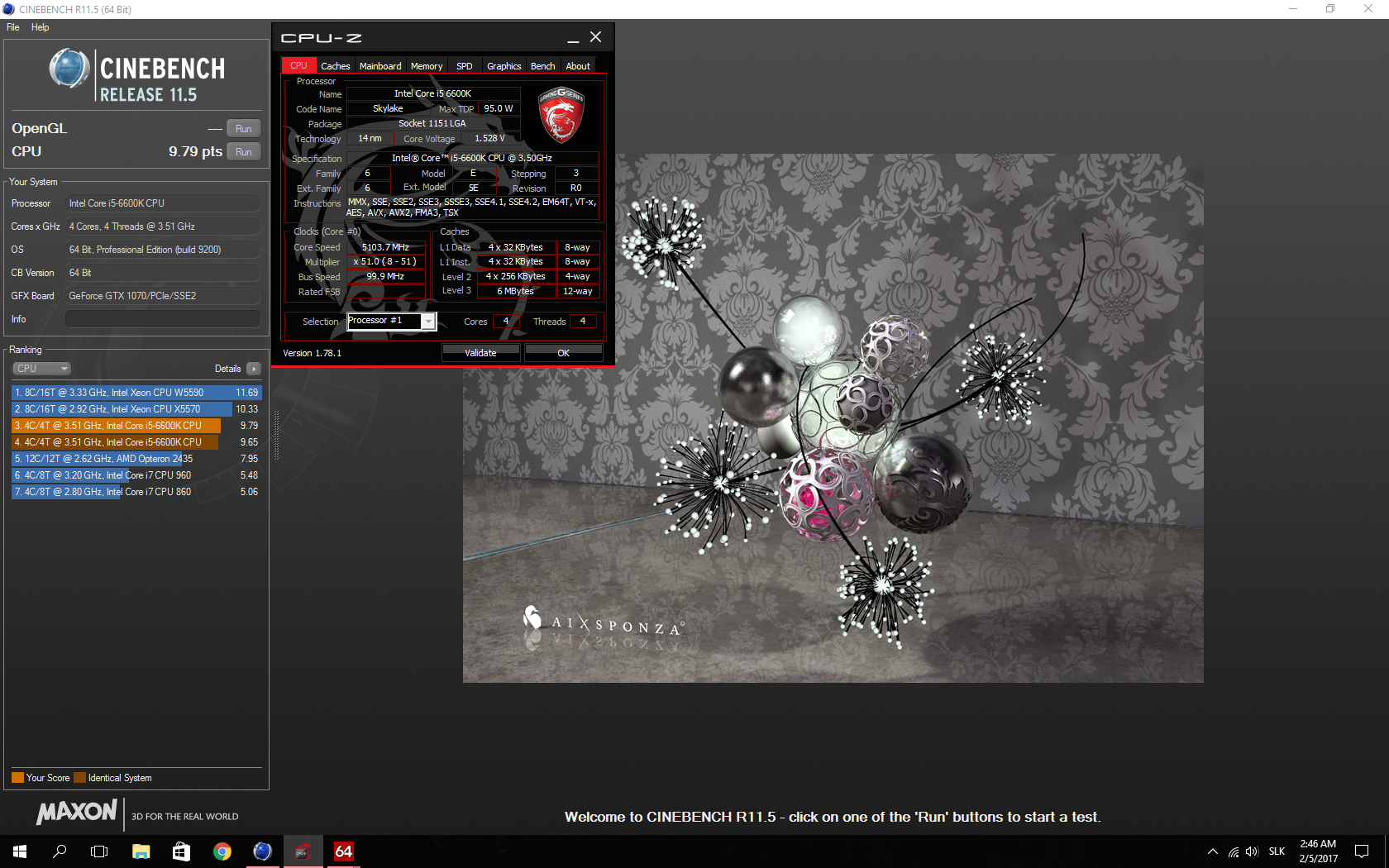The width and height of the screenshot is (1389, 868).
Task: Switch to the Memory tab in CPU-Z
Action: [427, 66]
